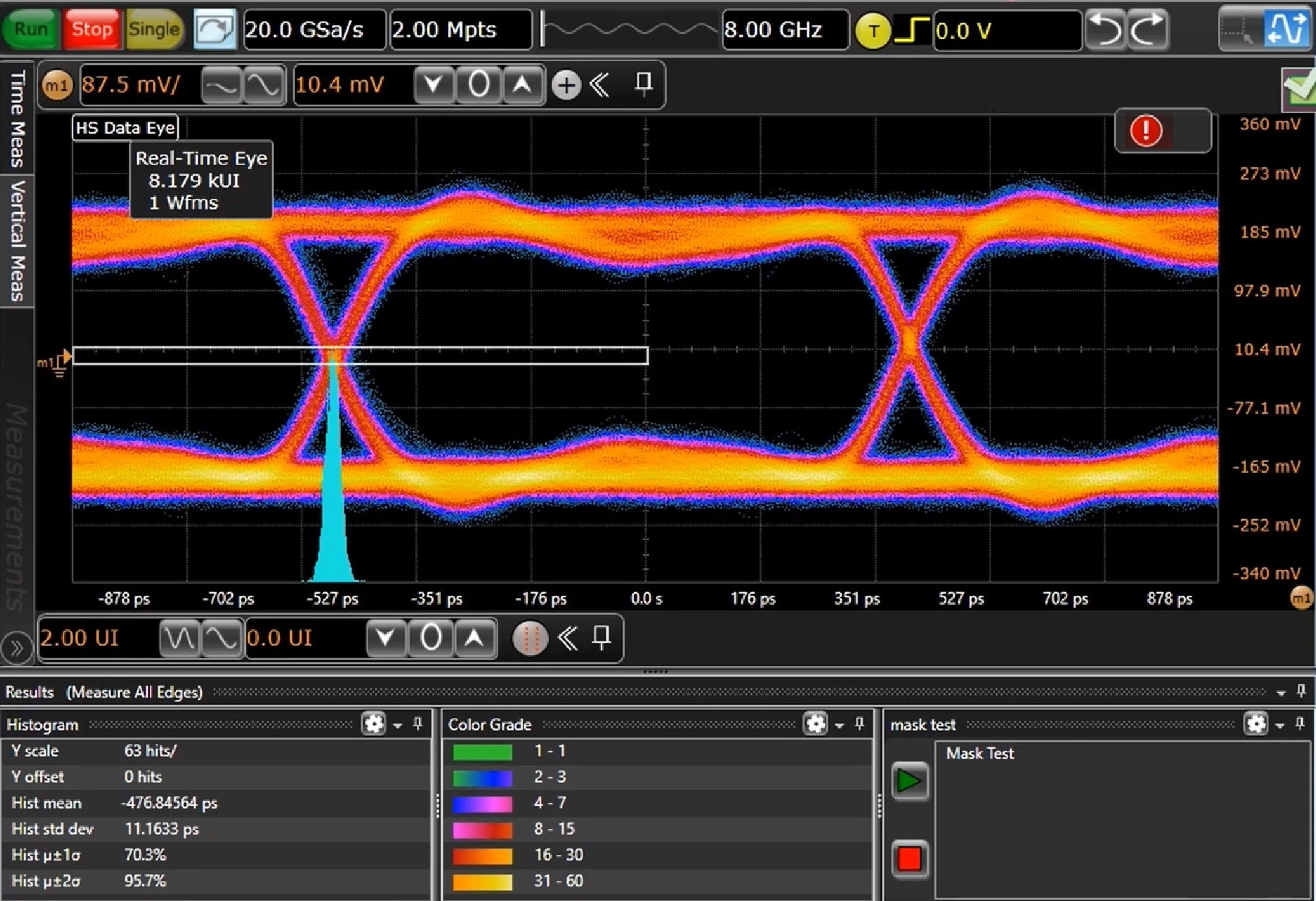Screen dimensions: 1316x901
Task: Click the plus icon in vertical toolbar
Action: pos(566,85)
